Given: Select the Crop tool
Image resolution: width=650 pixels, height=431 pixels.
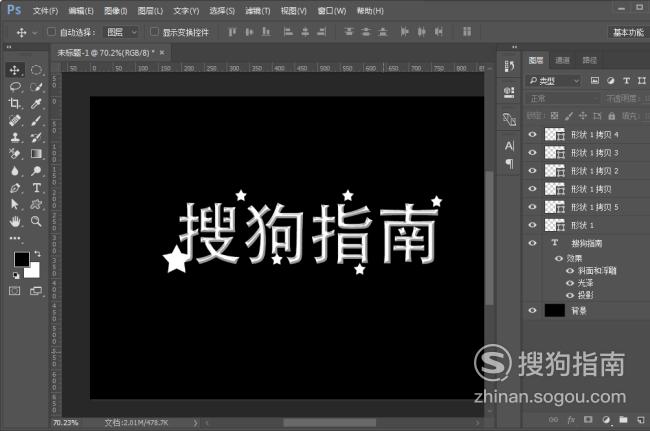Looking at the screenshot, I should tap(15, 104).
